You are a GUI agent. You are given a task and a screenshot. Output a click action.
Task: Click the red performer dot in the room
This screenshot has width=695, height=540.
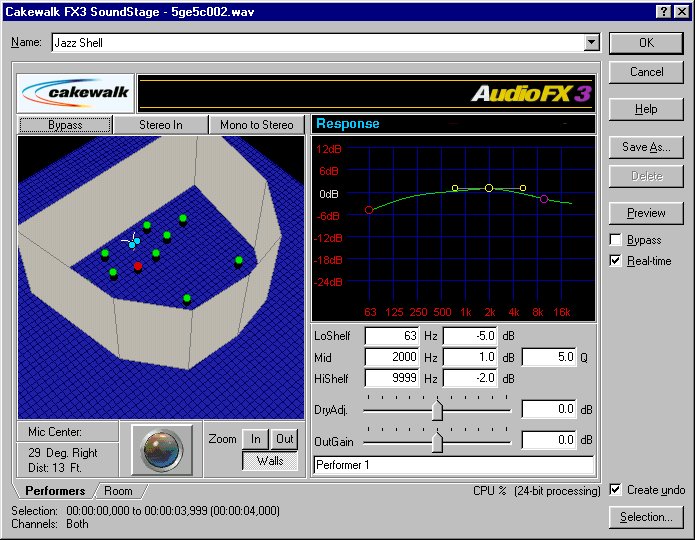(x=138, y=267)
